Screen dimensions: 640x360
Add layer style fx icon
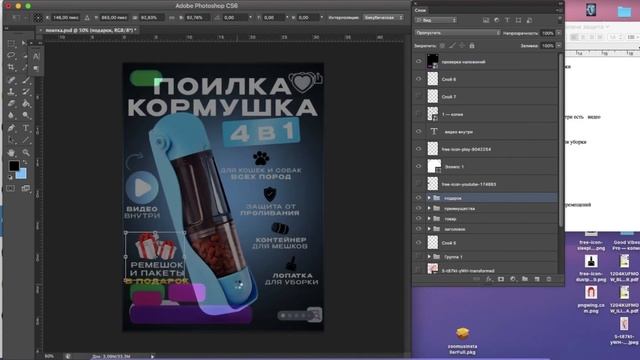tap(489, 279)
